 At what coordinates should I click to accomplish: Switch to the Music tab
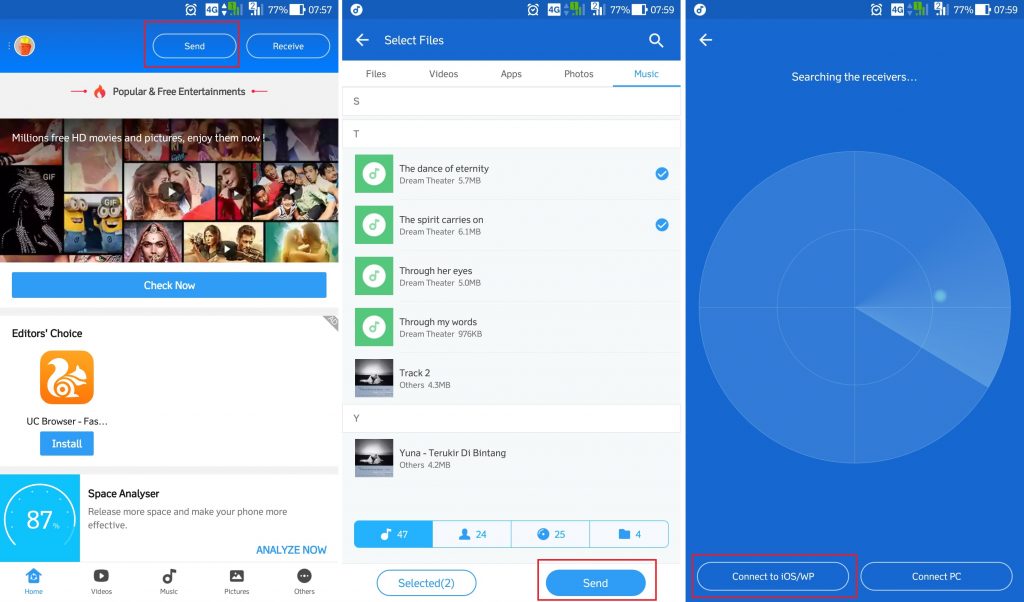(646, 74)
